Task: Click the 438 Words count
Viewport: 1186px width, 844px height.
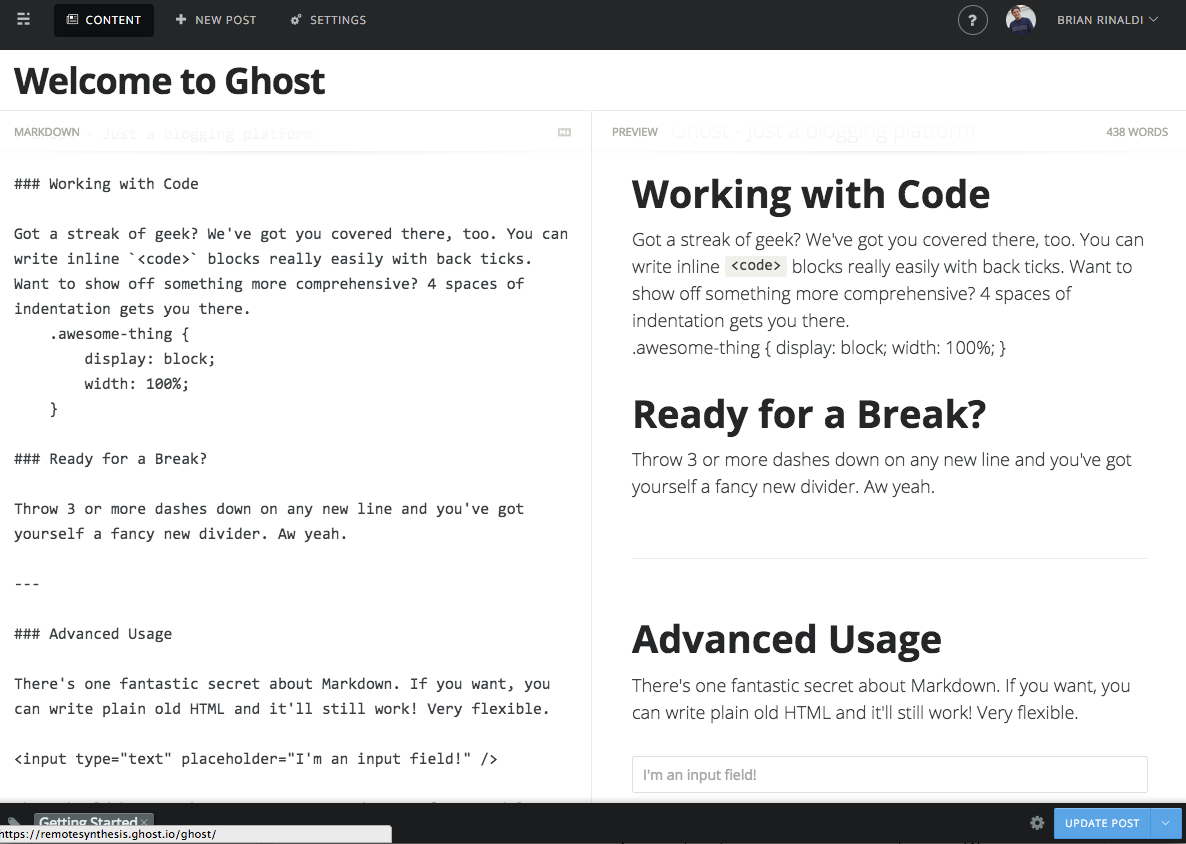Action: [x=1137, y=132]
